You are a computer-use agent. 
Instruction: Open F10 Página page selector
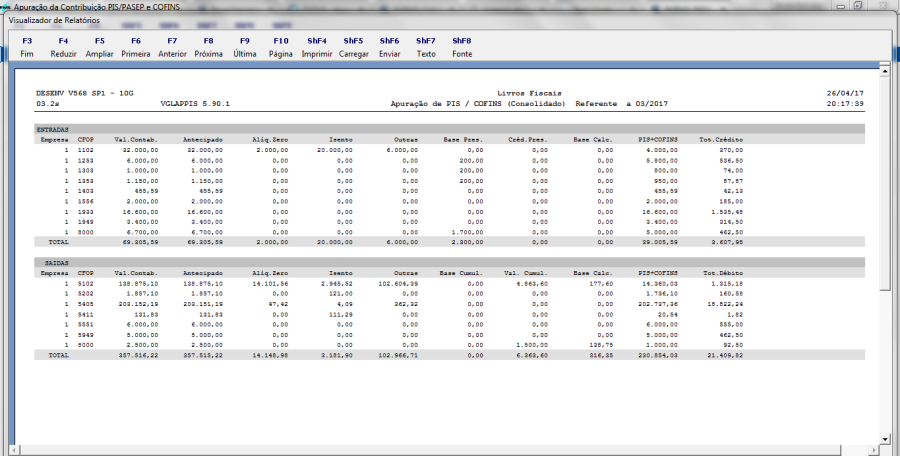tap(281, 48)
